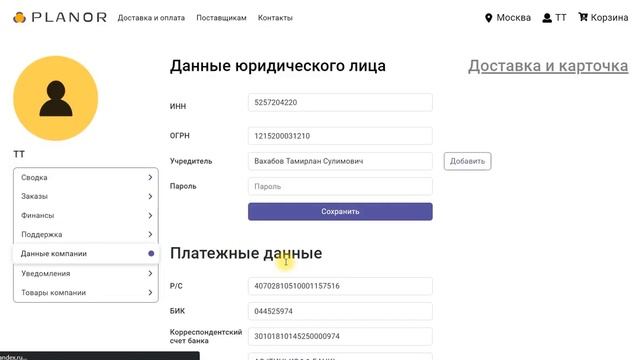
Task: Open Контакты page
Action: pyautogui.click(x=275, y=18)
